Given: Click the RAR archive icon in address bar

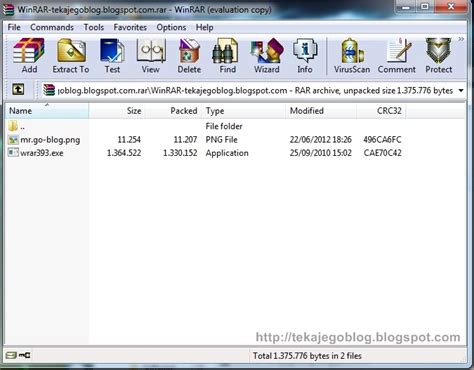Looking at the screenshot, I should (x=49, y=90).
